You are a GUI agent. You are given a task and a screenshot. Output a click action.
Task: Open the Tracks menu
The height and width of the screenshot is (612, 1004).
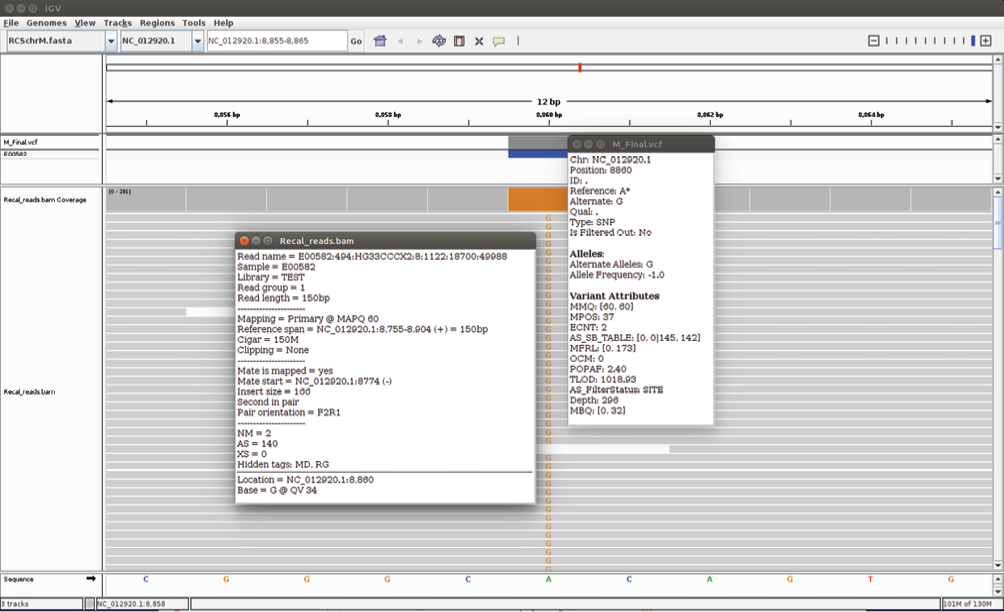click(x=117, y=23)
